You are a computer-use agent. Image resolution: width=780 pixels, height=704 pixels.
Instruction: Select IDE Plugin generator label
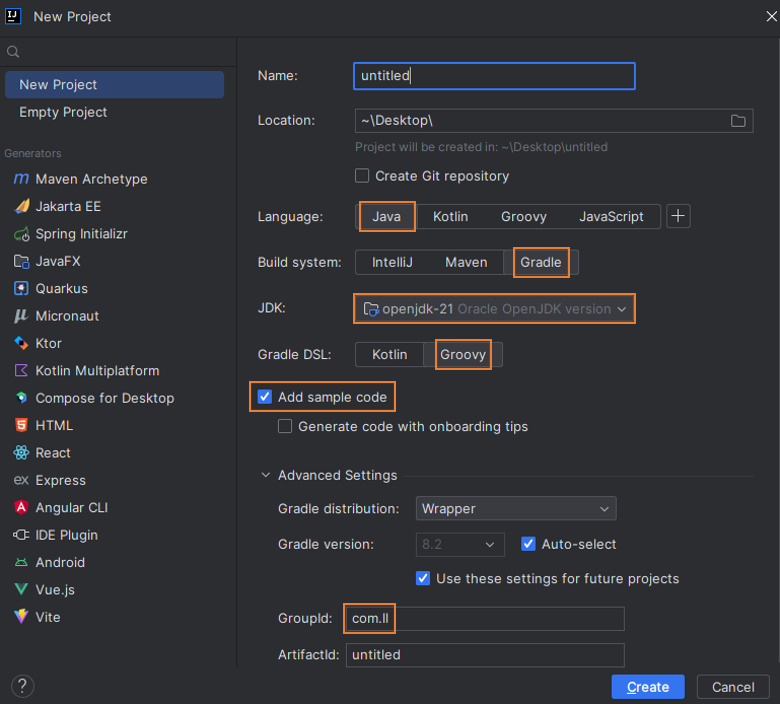click(x=67, y=535)
